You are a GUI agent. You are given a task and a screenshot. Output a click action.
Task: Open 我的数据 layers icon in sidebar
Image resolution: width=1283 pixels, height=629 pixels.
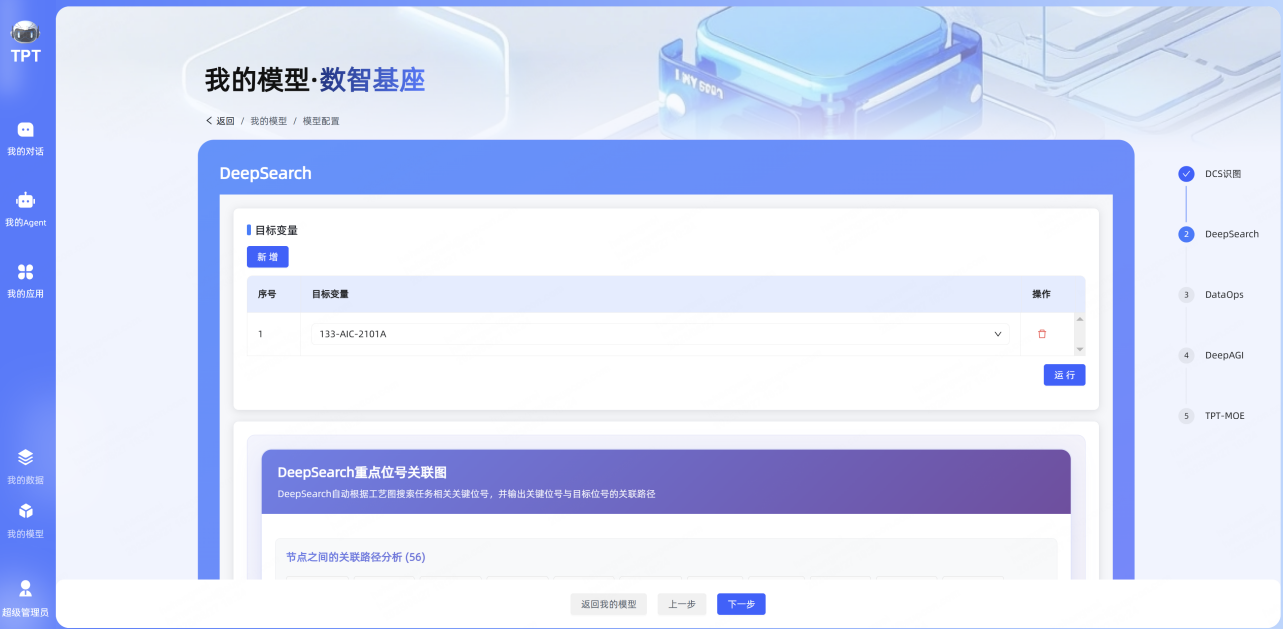26,457
